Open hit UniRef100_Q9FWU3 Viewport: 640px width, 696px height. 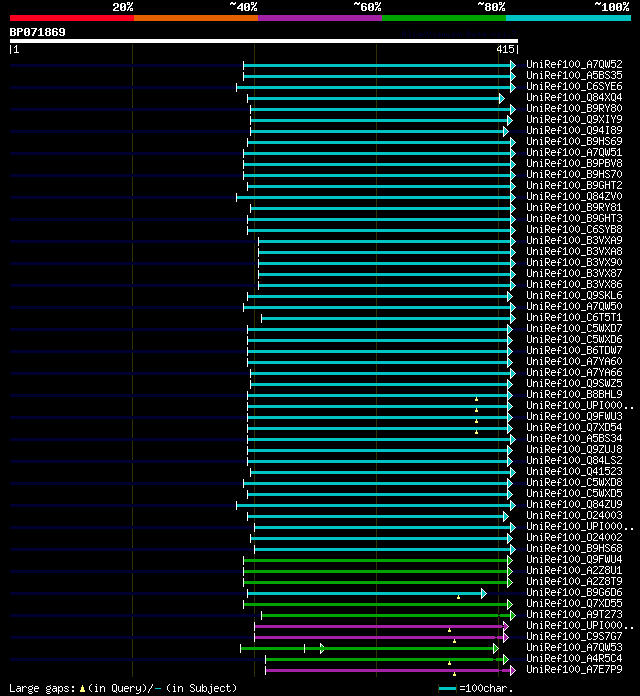[574, 416]
